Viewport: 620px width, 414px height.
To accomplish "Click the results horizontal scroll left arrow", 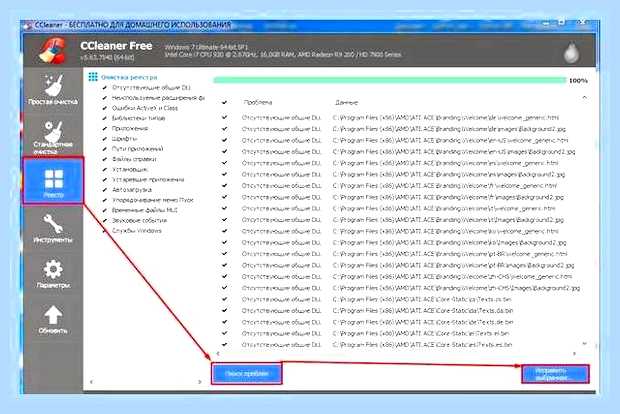I will coord(218,354).
